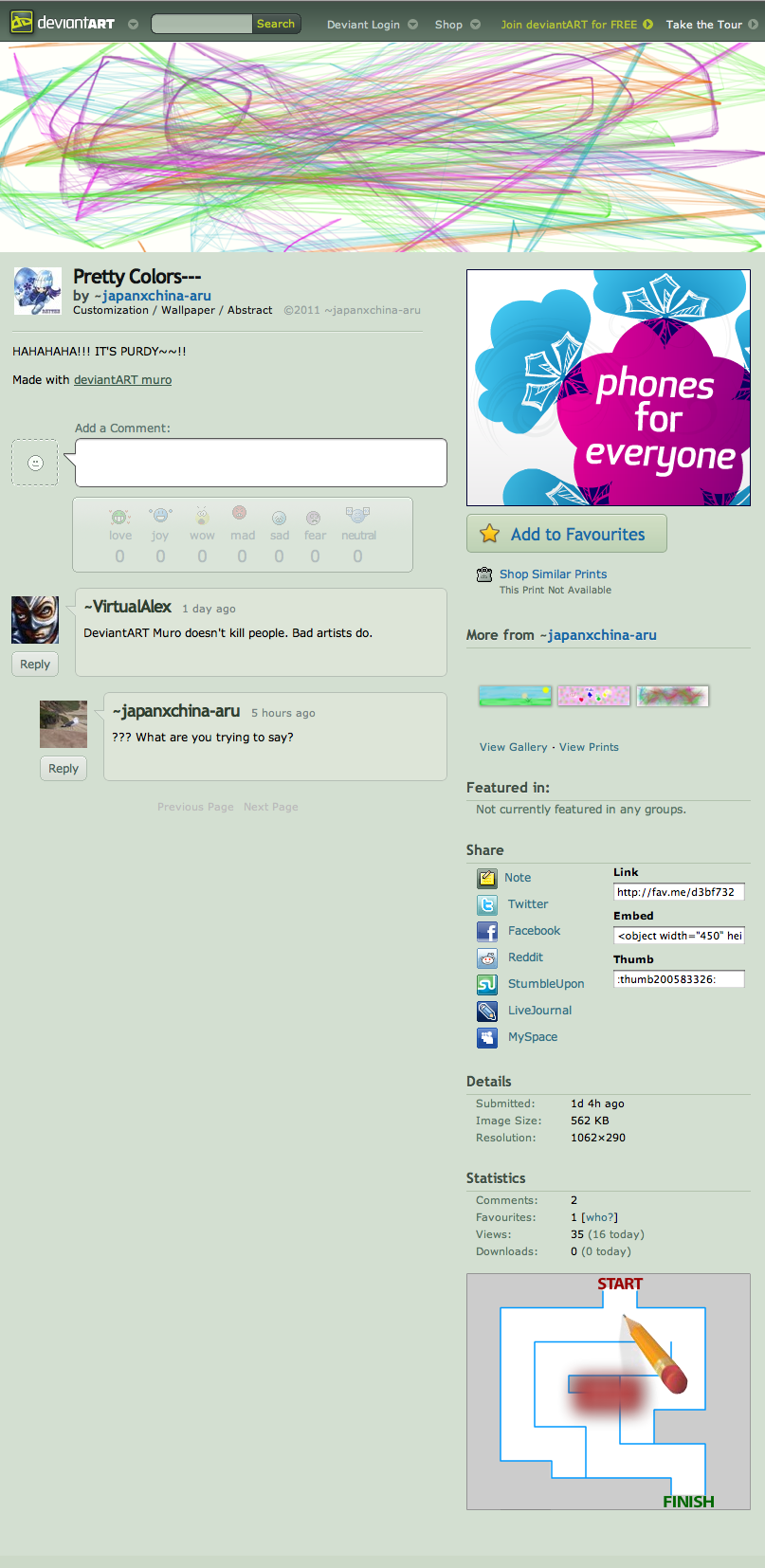Click the Note share icon
Viewport: 765px width, 1568px height.
[486, 878]
